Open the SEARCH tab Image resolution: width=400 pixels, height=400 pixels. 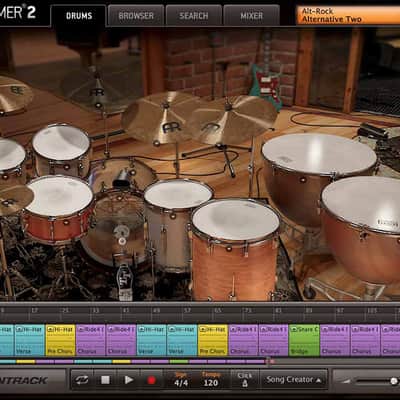click(194, 16)
